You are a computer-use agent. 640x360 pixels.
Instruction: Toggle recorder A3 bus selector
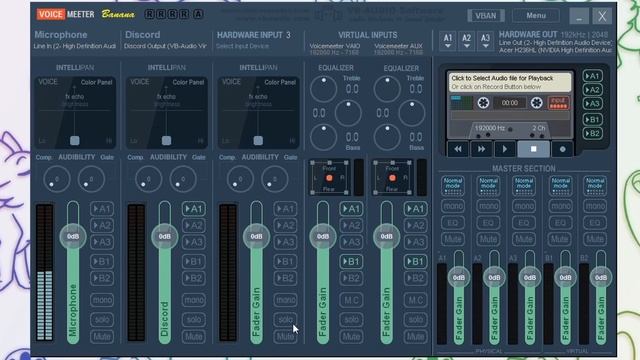[x=593, y=104]
